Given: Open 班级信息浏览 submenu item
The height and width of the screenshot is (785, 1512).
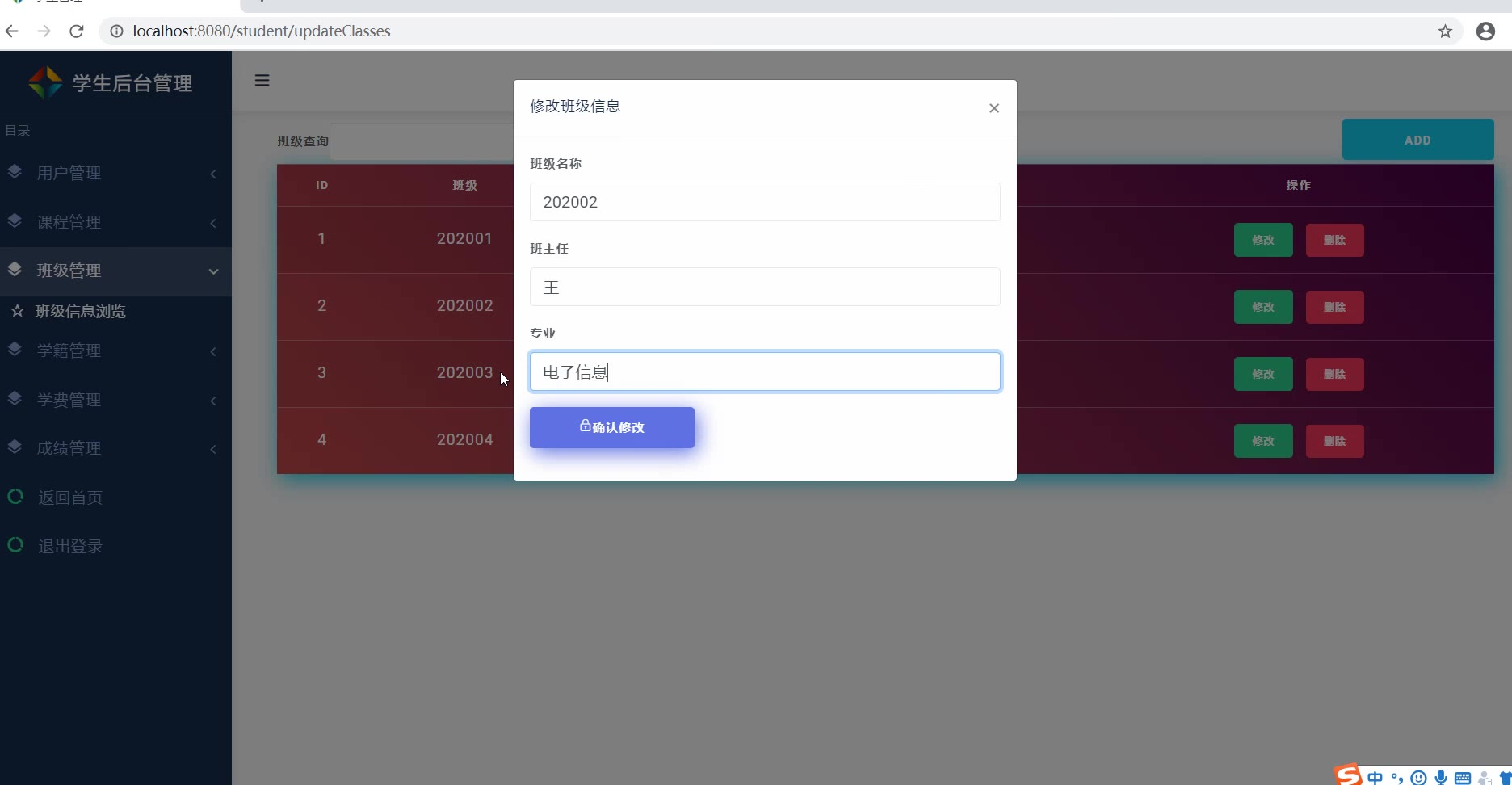Looking at the screenshot, I should click(x=80, y=311).
